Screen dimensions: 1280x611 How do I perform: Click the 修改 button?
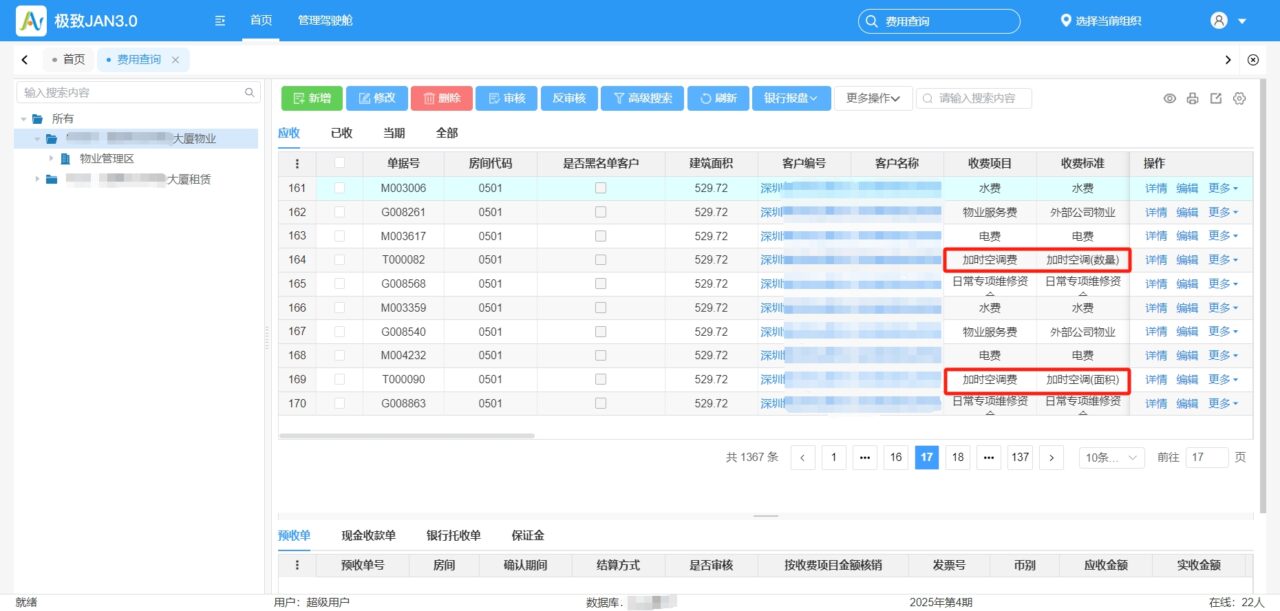[377, 98]
